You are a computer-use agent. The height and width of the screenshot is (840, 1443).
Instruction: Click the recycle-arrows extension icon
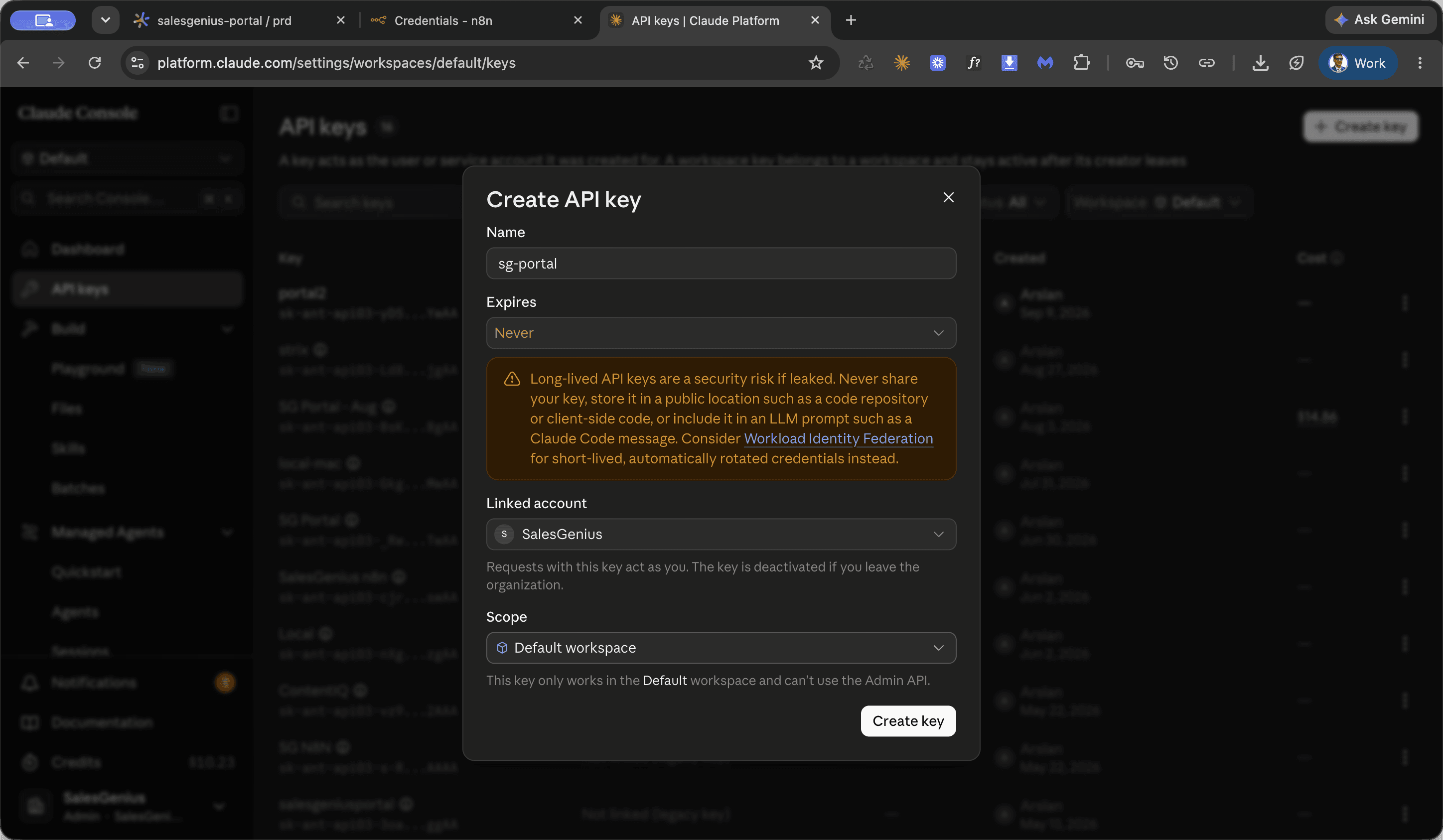866,63
